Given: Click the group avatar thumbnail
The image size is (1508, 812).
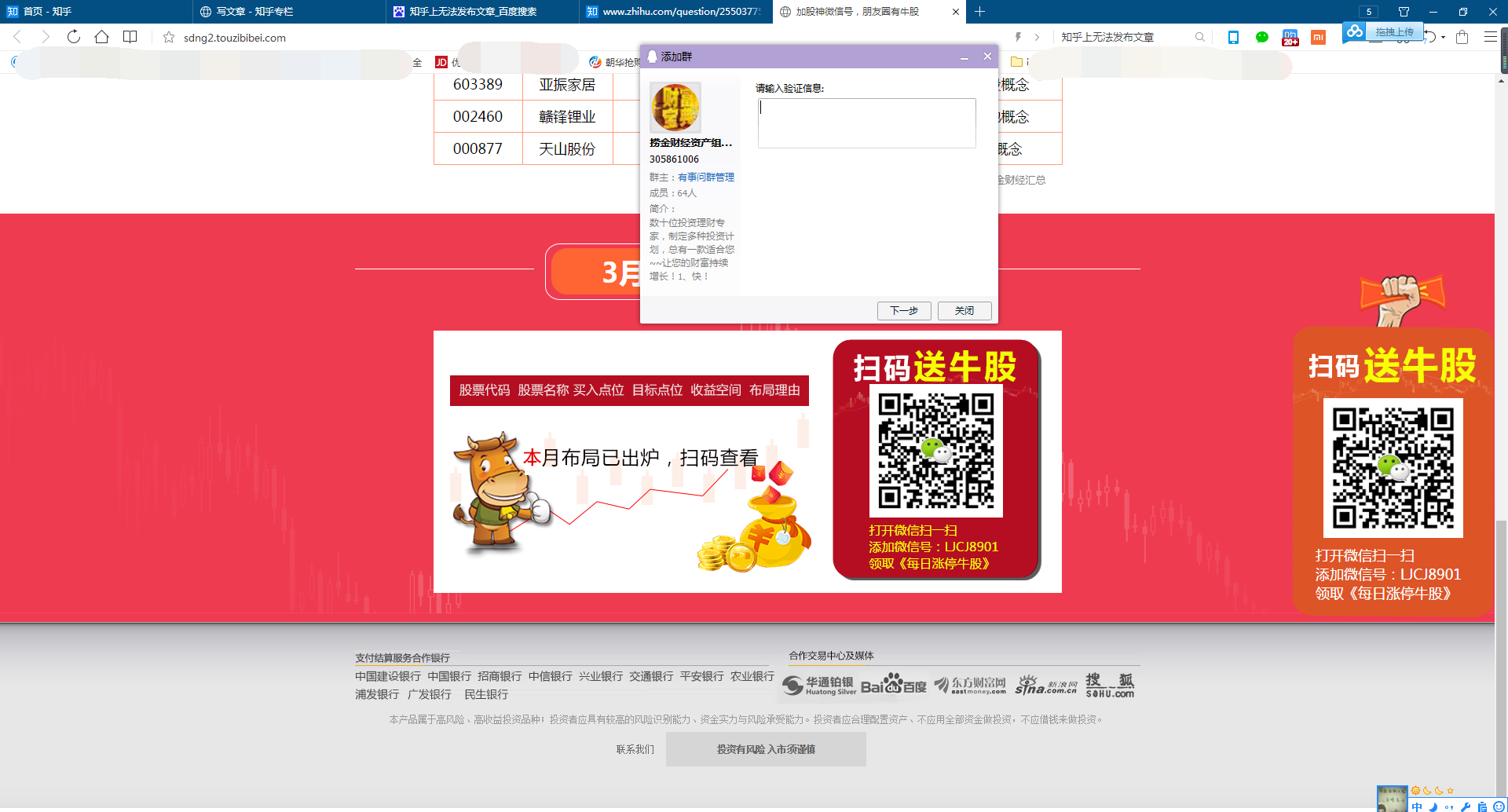Looking at the screenshot, I should tap(675, 108).
